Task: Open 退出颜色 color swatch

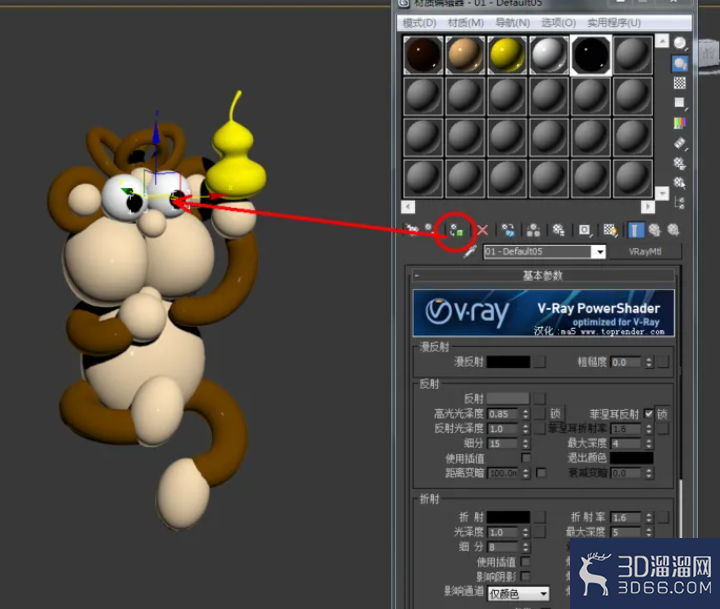Action: pyautogui.click(x=631, y=458)
